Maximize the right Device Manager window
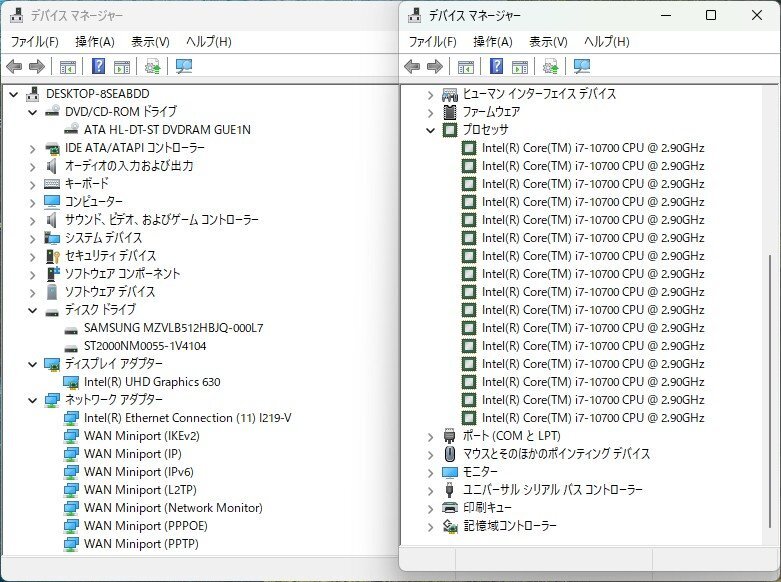Image resolution: width=781 pixels, height=582 pixels. 711,15
